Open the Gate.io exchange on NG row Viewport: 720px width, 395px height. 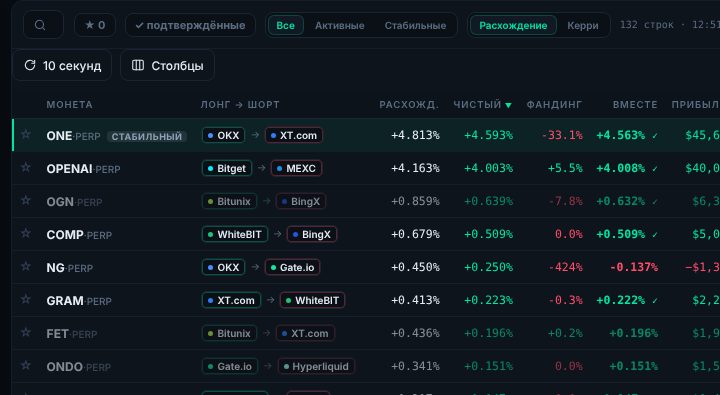pos(292,267)
